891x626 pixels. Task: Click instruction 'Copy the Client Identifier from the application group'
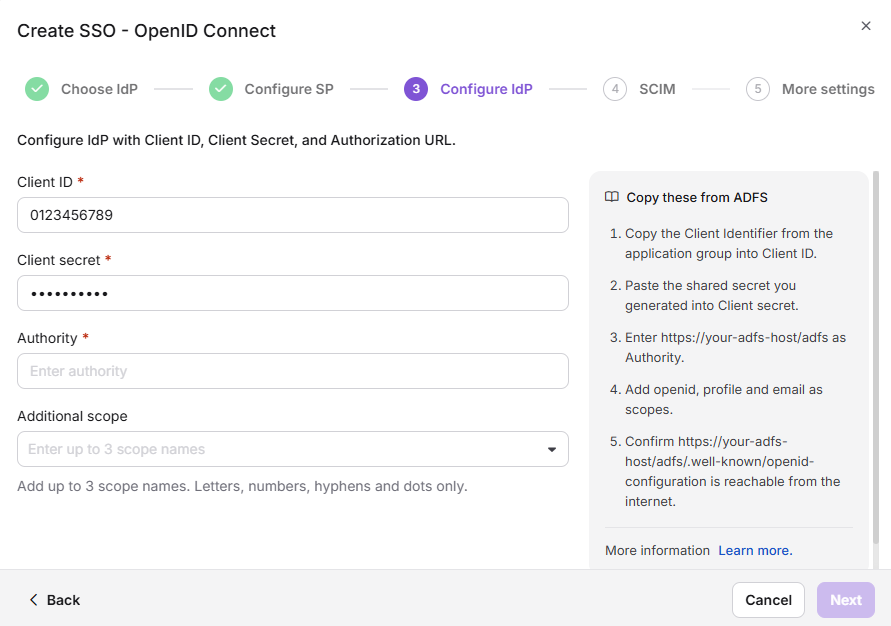[729, 244]
